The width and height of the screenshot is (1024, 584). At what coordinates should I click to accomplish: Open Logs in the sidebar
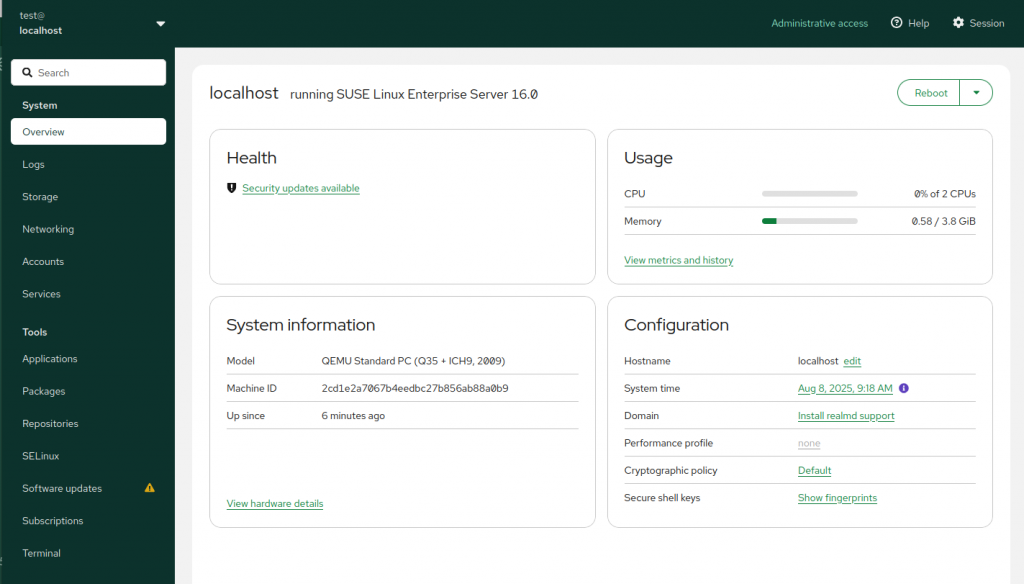pos(34,164)
